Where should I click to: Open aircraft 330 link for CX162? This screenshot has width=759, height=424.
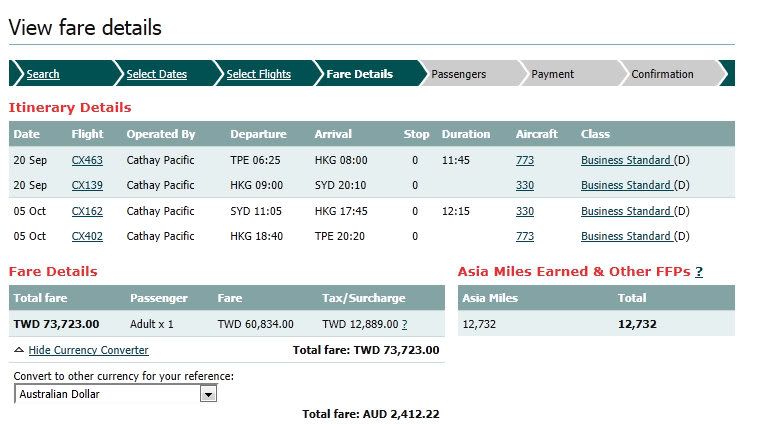pyautogui.click(x=525, y=212)
